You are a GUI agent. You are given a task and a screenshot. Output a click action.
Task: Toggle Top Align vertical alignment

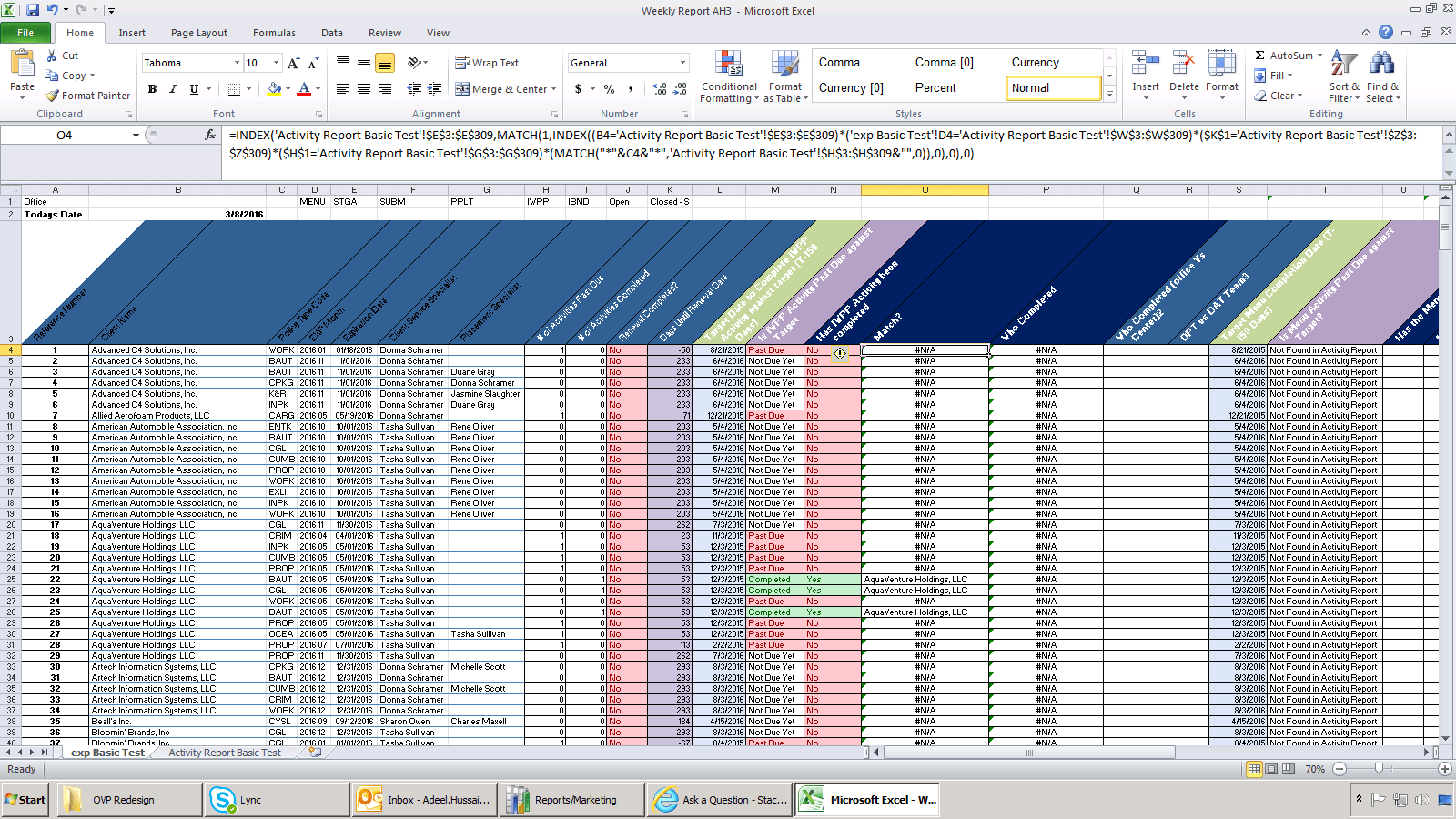tap(343, 63)
